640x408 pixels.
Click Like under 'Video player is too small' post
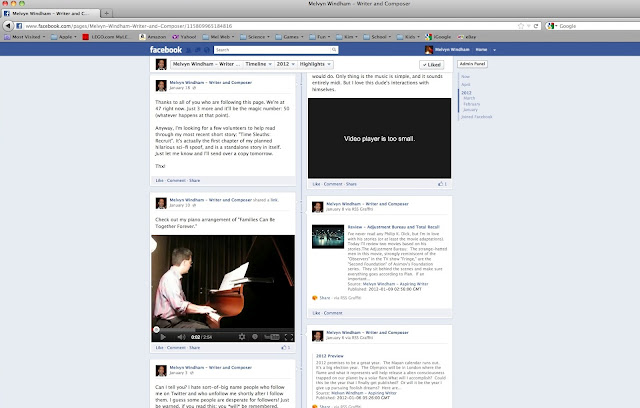(316, 184)
